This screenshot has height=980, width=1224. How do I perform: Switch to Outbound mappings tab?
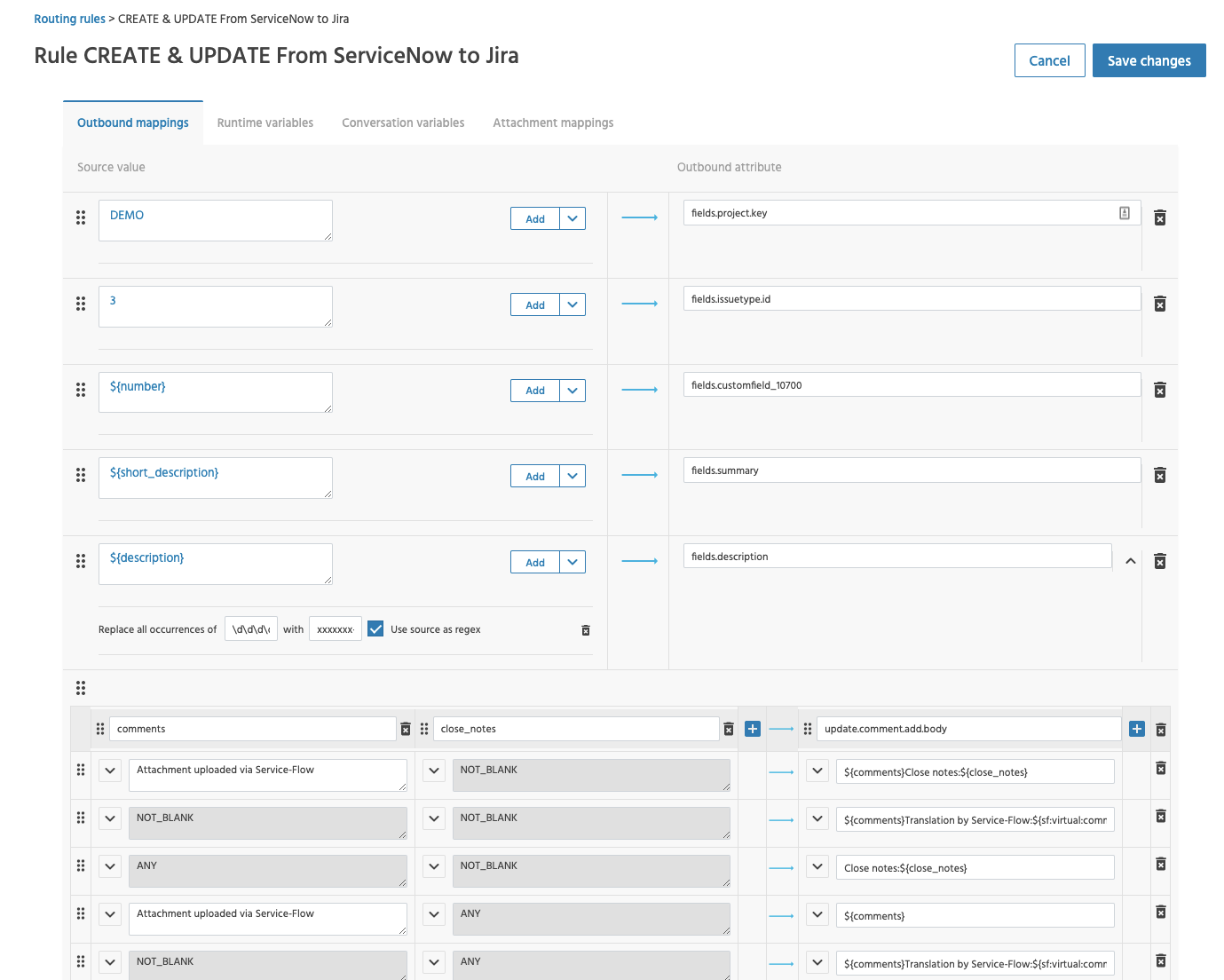[x=133, y=122]
